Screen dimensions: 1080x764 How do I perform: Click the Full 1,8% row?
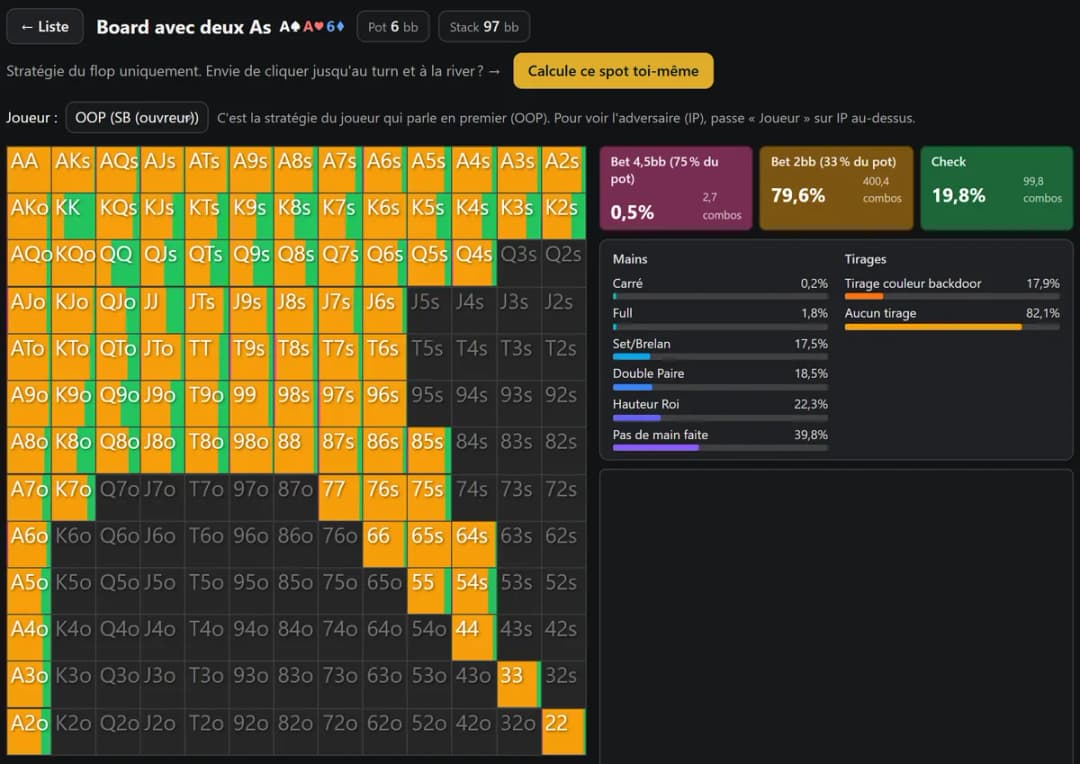tap(720, 318)
